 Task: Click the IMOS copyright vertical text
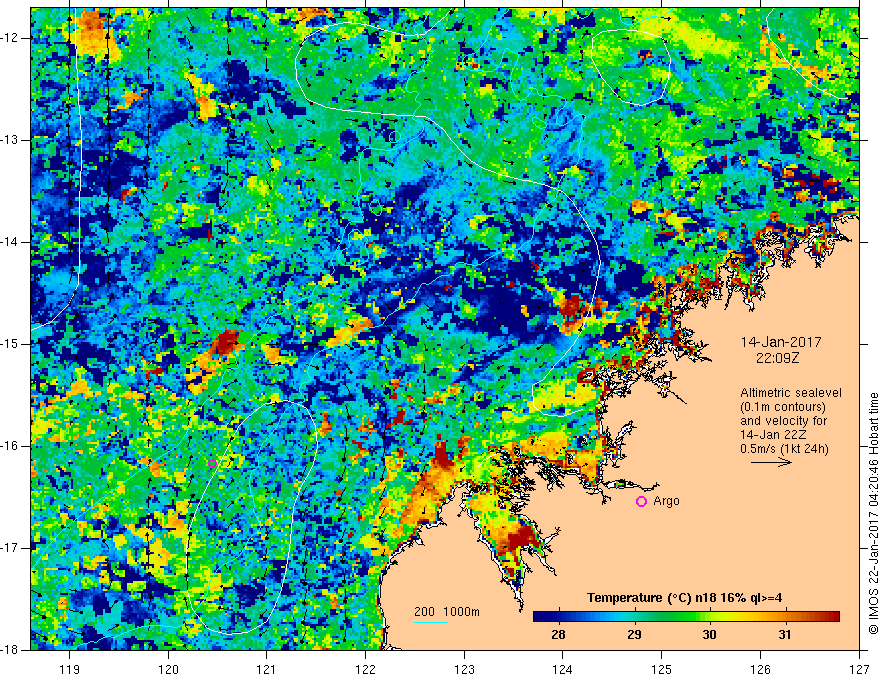873,513
